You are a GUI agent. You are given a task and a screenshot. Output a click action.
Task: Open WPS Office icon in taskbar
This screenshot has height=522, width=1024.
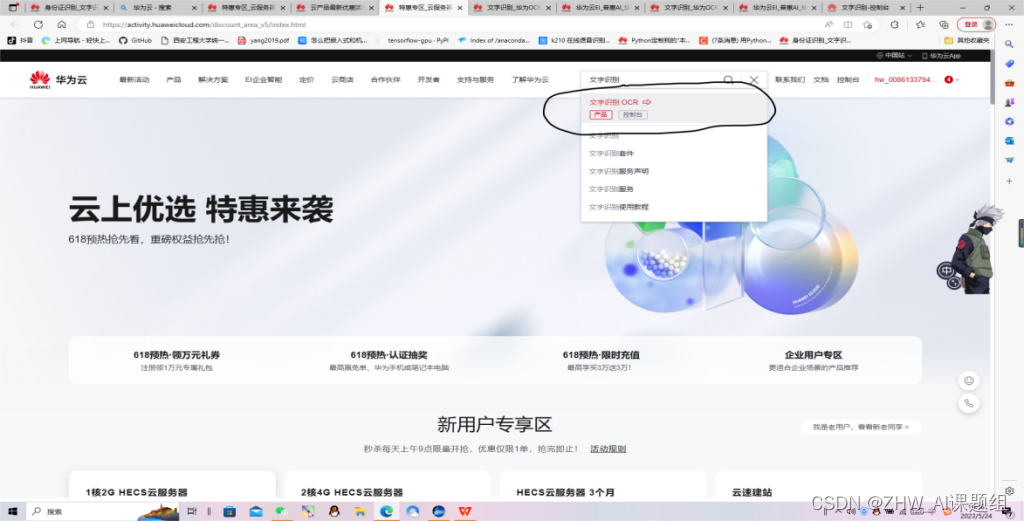click(464, 512)
